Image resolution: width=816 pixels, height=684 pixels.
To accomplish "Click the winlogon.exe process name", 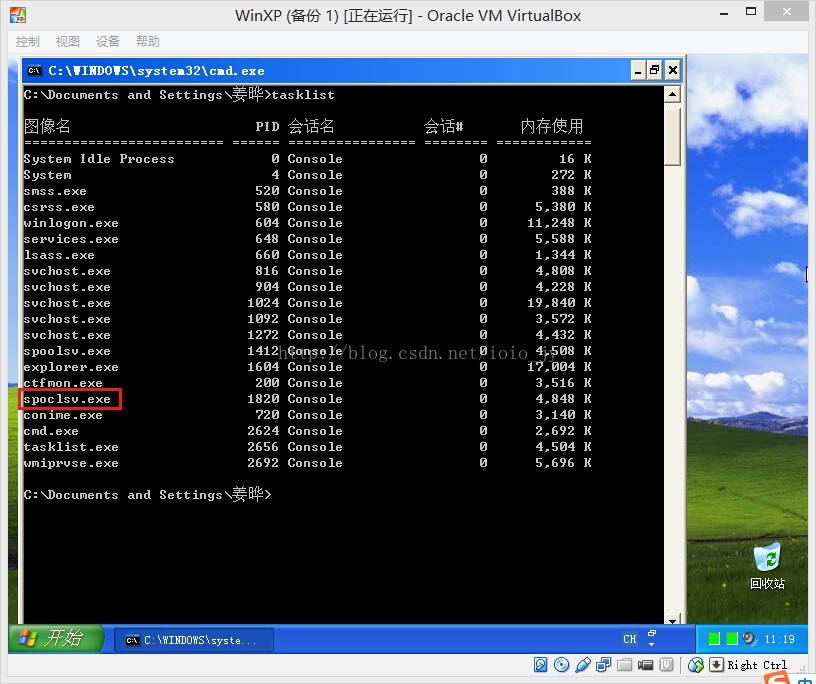I will pos(71,223).
